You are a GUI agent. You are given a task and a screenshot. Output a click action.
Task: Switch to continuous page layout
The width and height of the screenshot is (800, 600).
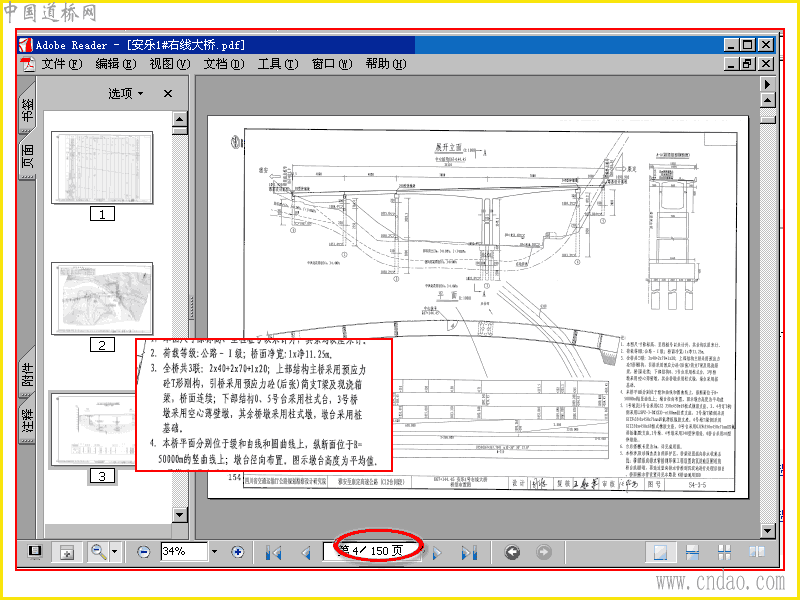coord(692,552)
